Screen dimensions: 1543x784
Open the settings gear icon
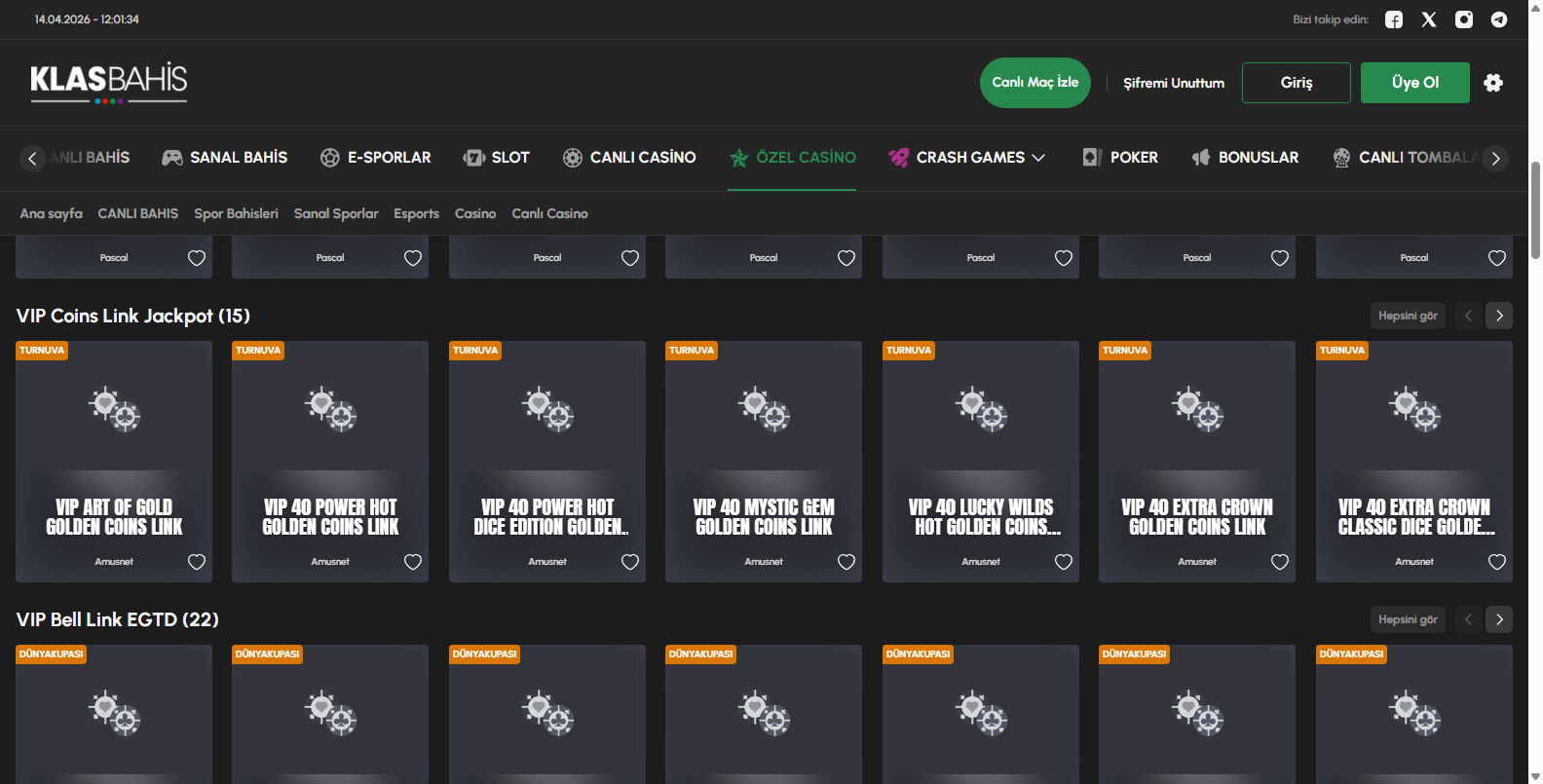[1493, 83]
